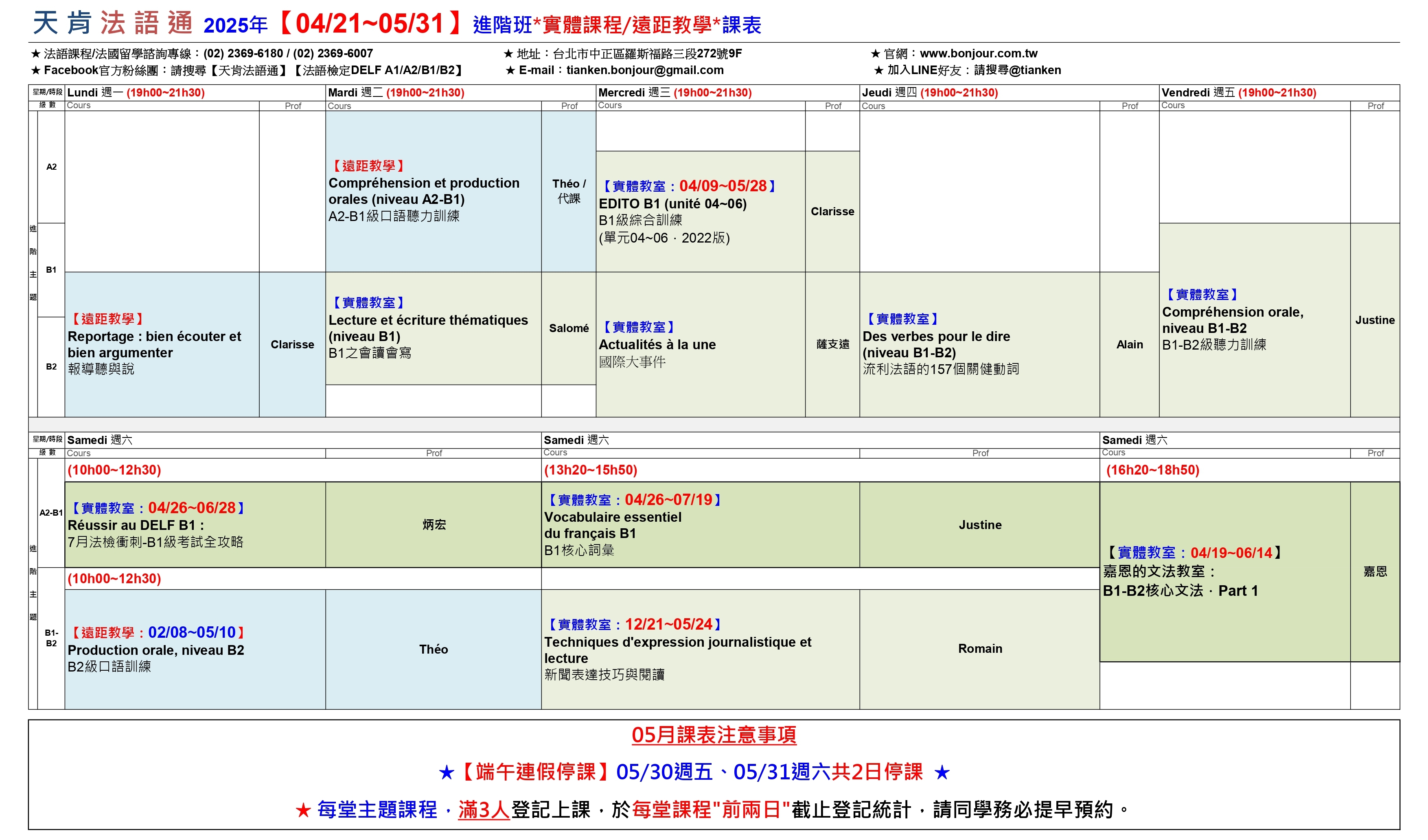Click the (13h20~15h50) time slot label
1428x840 pixels.
coord(591,470)
